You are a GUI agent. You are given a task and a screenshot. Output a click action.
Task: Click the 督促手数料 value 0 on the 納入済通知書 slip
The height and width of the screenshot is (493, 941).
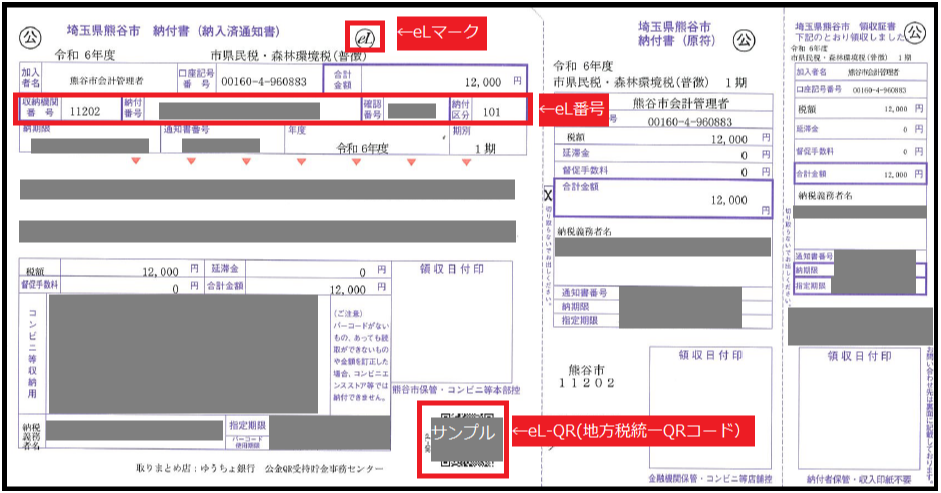click(175, 288)
